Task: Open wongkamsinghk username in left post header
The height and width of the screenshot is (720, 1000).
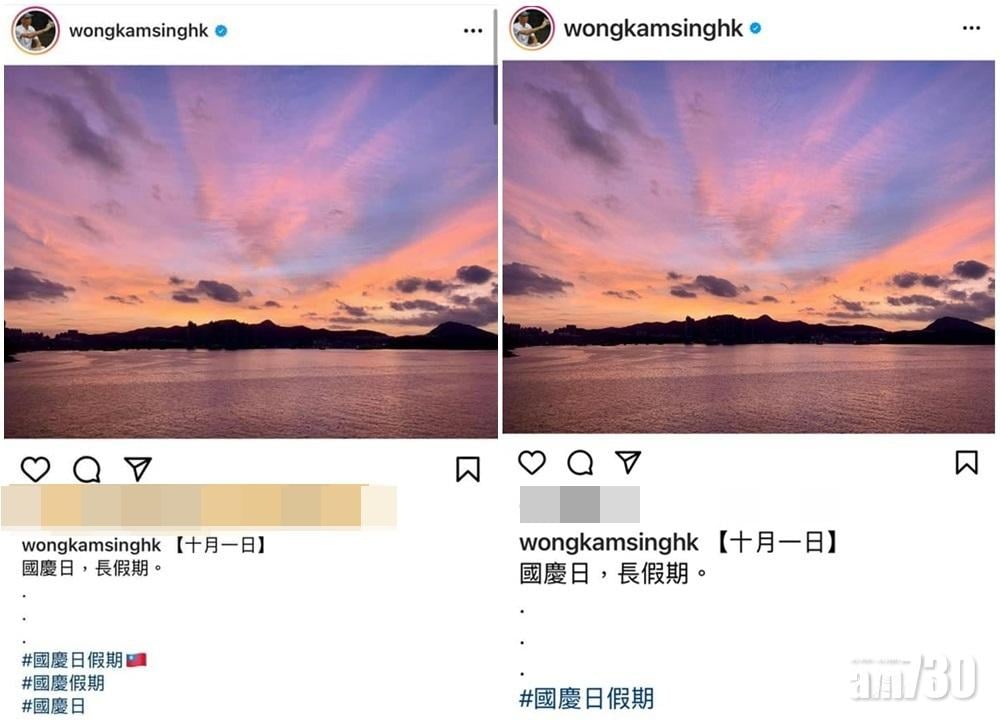Action: click(x=138, y=31)
